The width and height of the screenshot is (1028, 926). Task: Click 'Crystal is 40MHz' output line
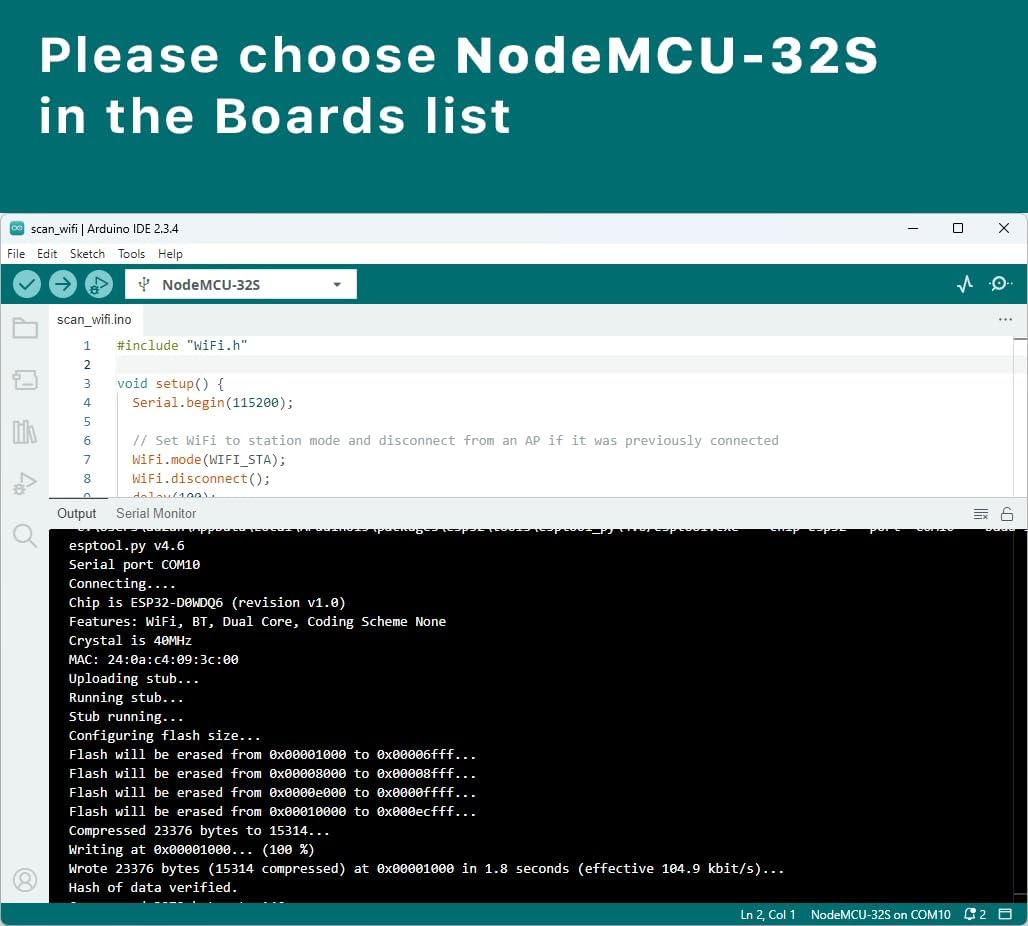coord(130,640)
